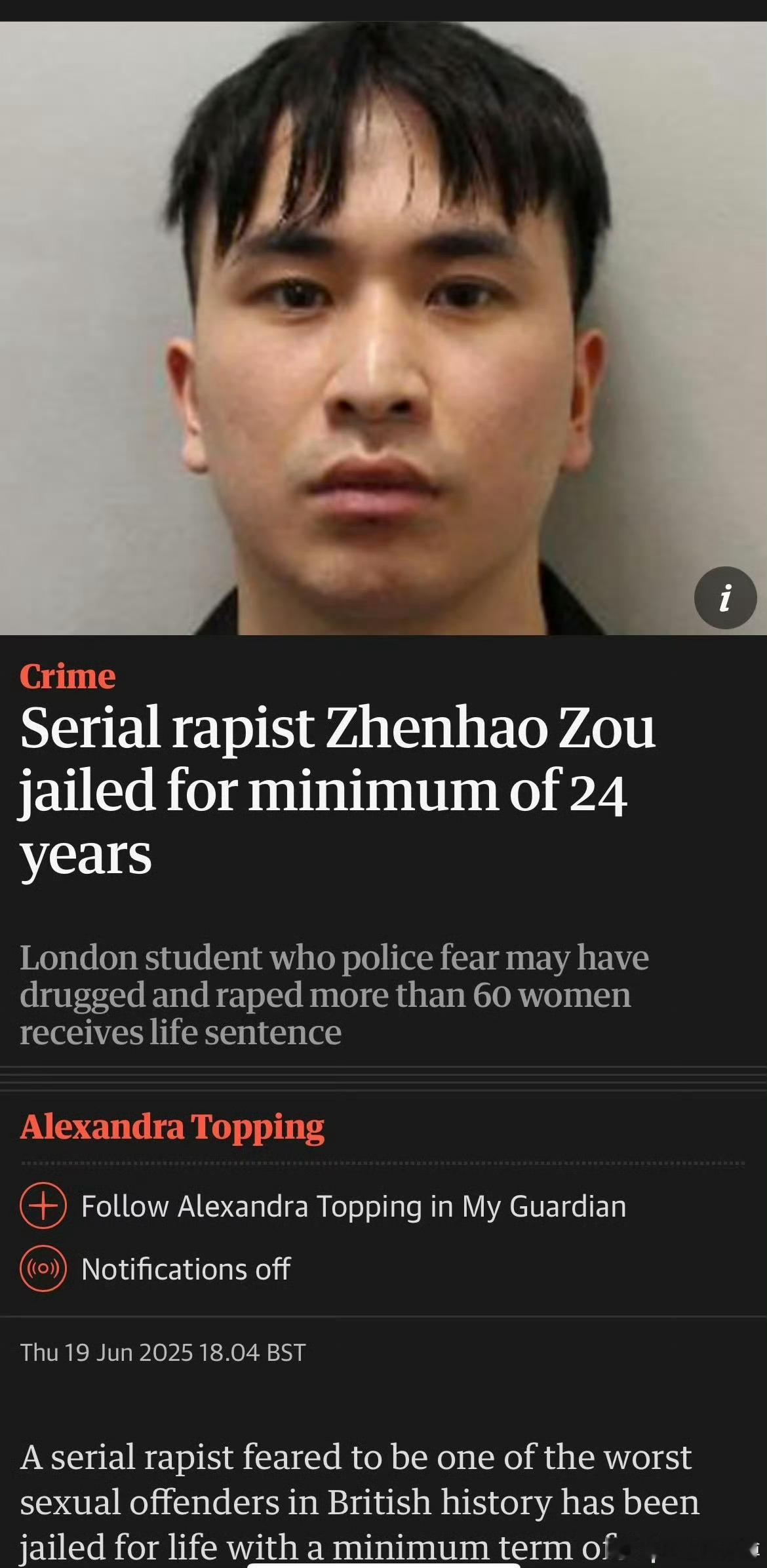Select 'Follow Alexandra Topping in My Guardian'
The width and height of the screenshot is (767, 1568).
click(354, 1207)
